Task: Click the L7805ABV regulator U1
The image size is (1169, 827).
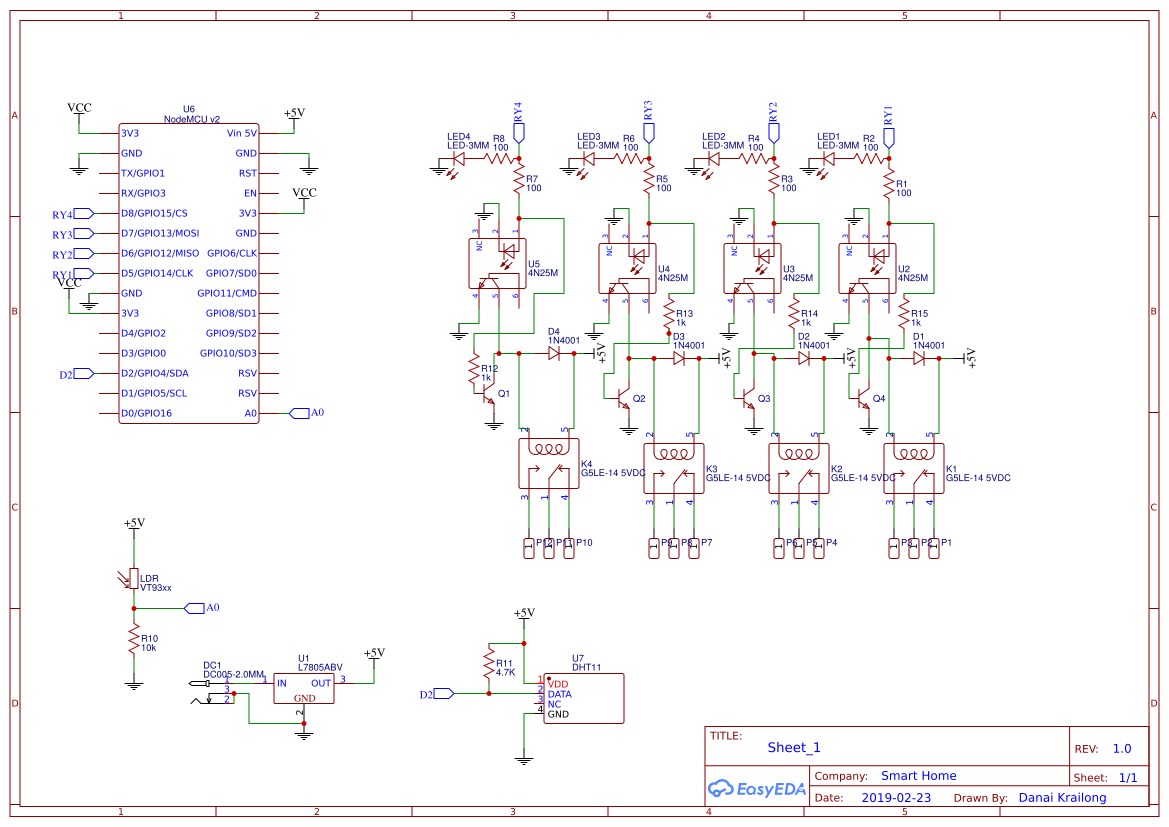Action: click(x=304, y=686)
